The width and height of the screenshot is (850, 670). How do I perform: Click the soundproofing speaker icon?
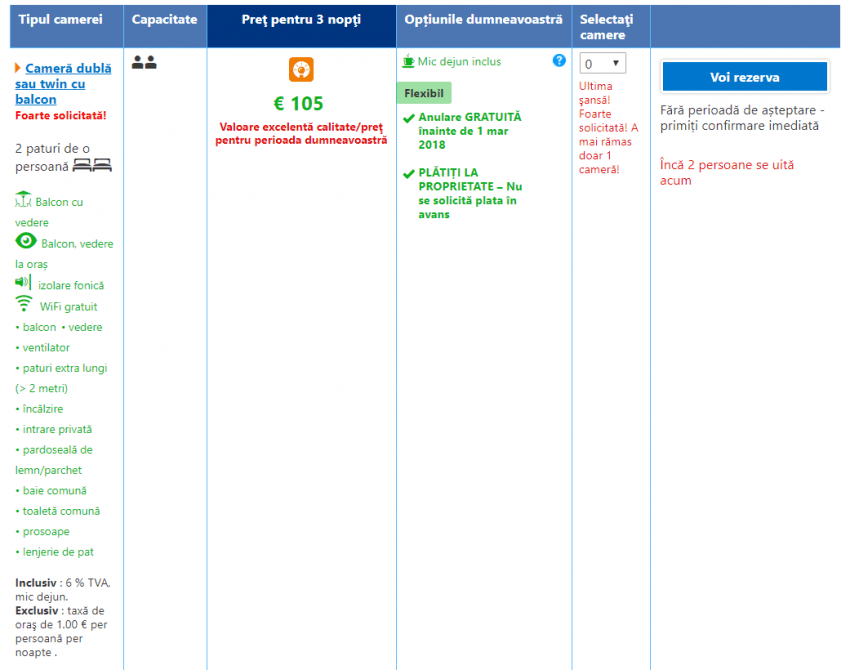23,283
